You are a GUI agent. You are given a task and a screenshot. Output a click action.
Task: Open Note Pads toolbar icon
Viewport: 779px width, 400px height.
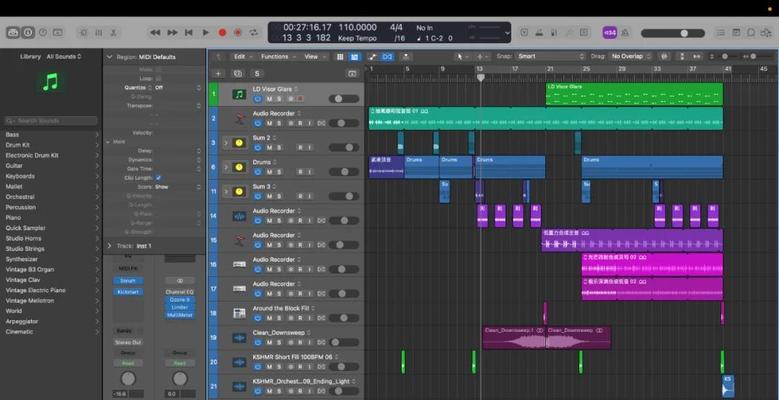(x=736, y=33)
